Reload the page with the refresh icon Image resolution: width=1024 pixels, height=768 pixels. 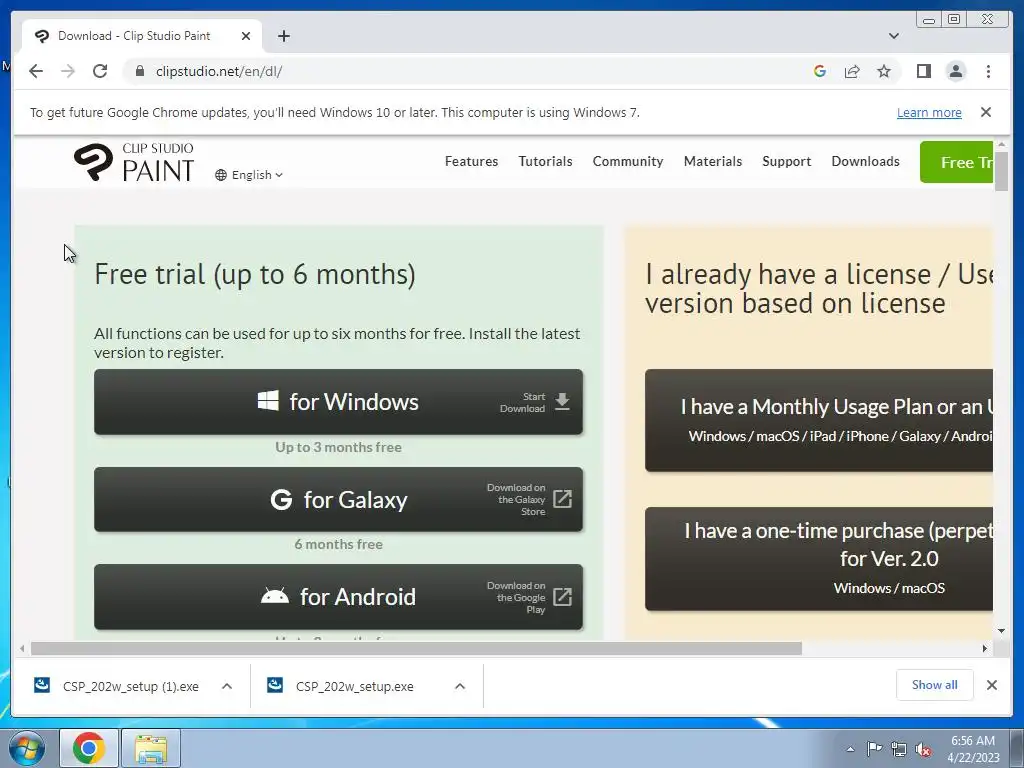click(100, 71)
